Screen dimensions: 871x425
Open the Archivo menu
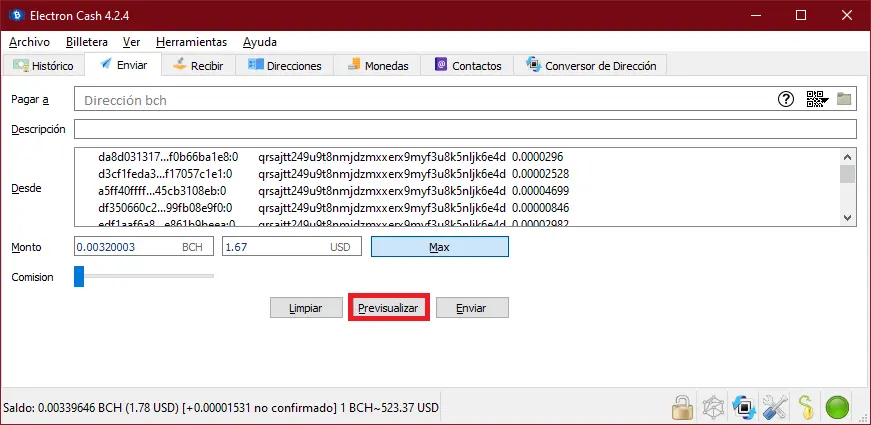[29, 42]
